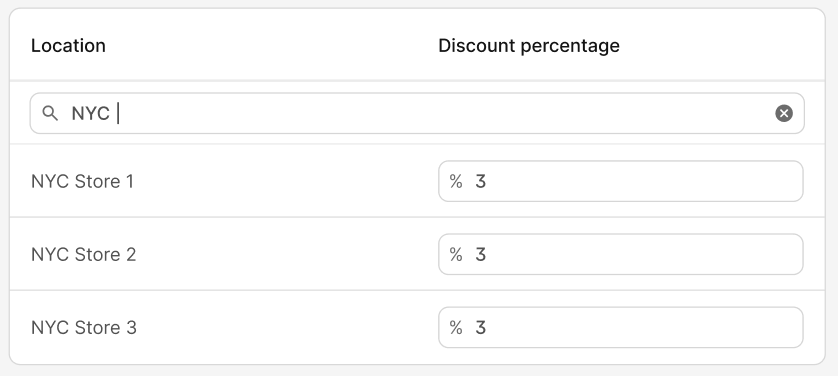Click the magnifying glass search icon
Screen dimensions: 838x376
click(50, 113)
